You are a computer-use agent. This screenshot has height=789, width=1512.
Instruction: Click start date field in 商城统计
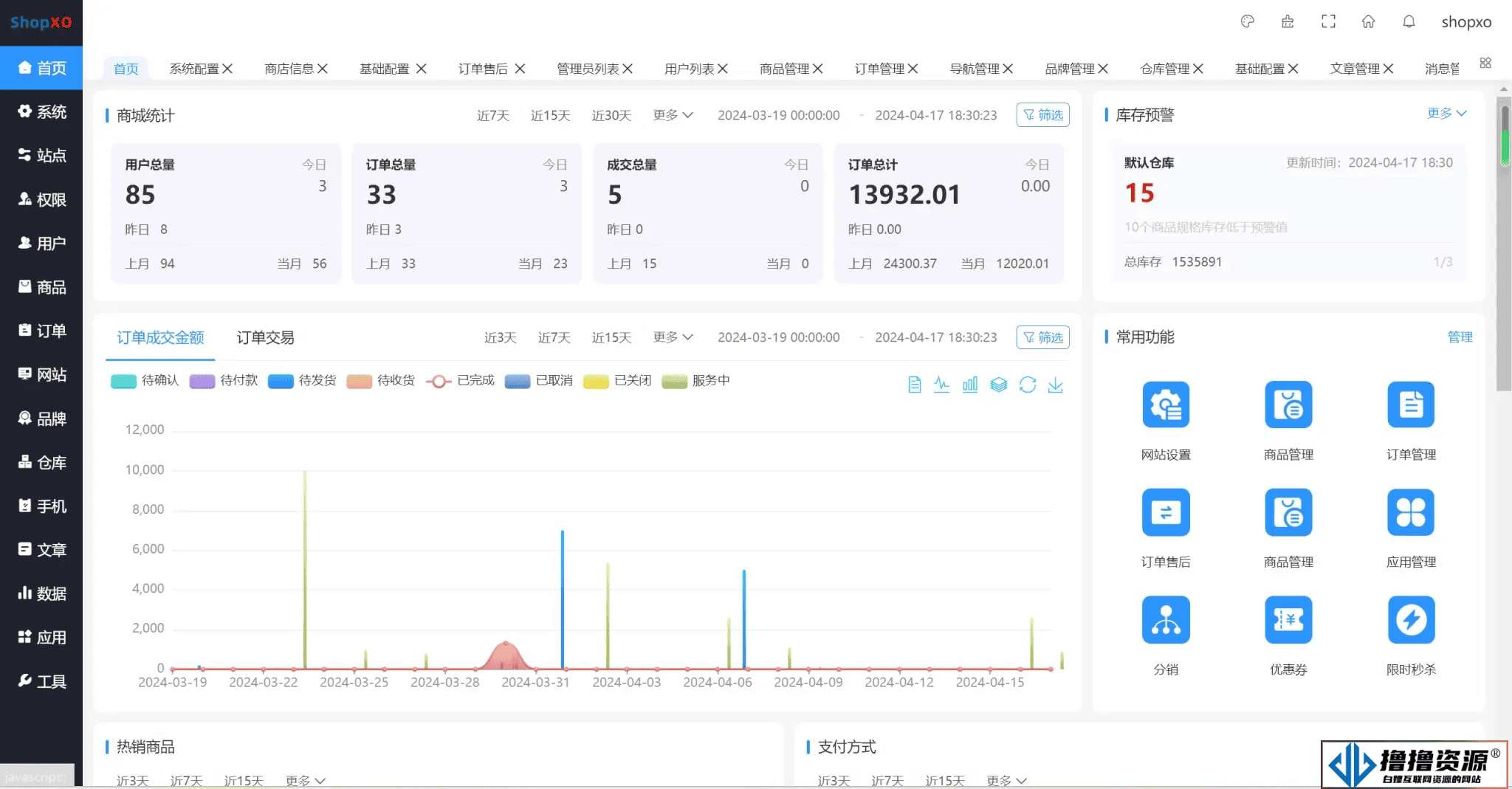(778, 115)
